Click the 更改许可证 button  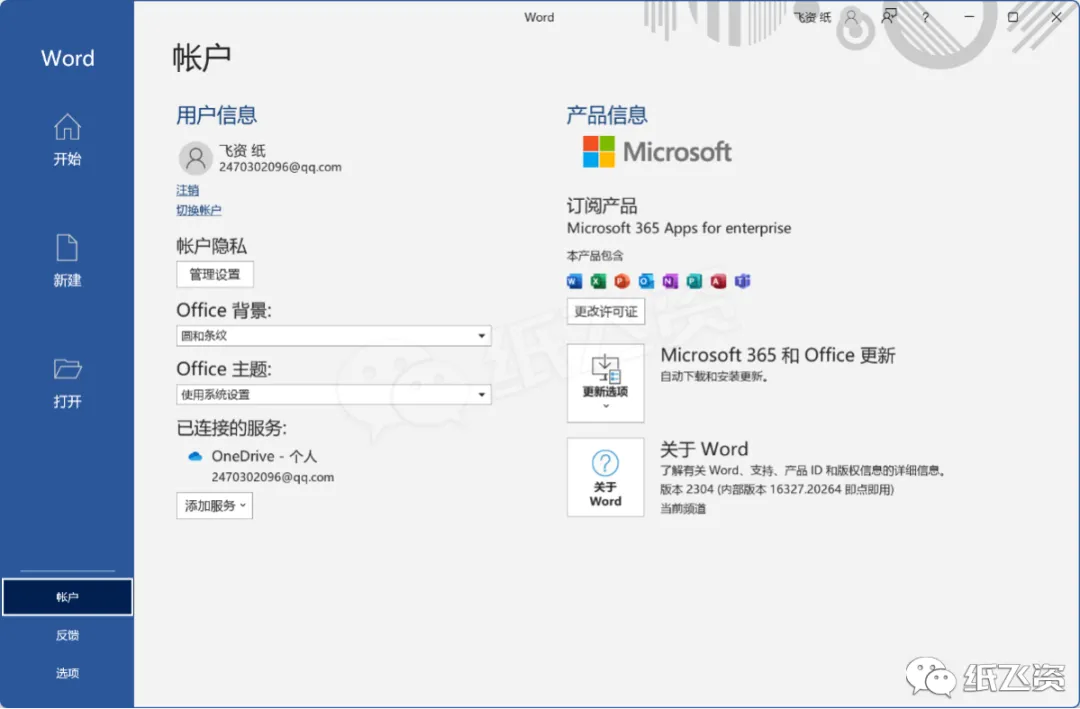[x=606, y=311]
